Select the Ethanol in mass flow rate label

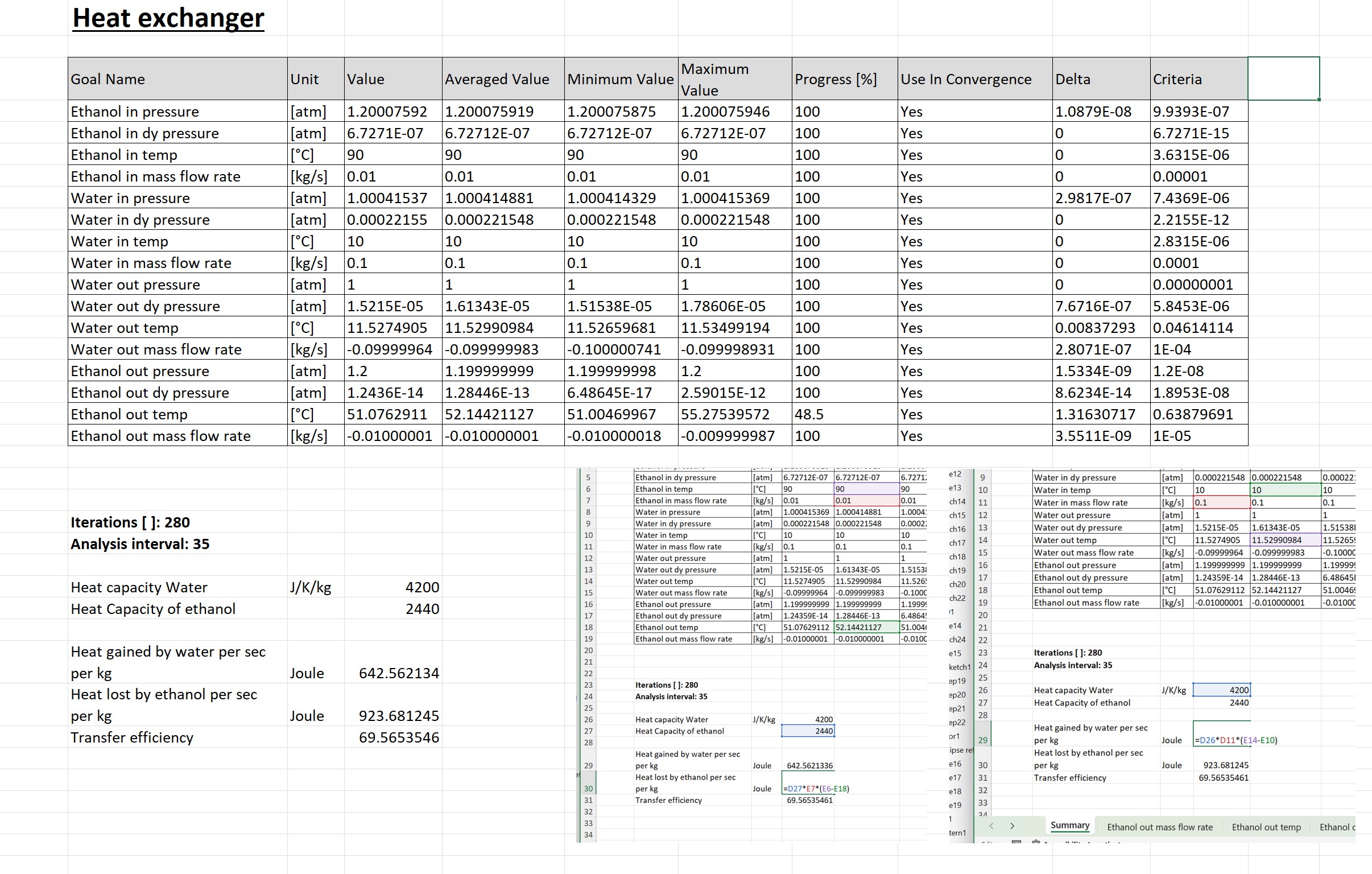pyautogui.click(x=178, y=176)
